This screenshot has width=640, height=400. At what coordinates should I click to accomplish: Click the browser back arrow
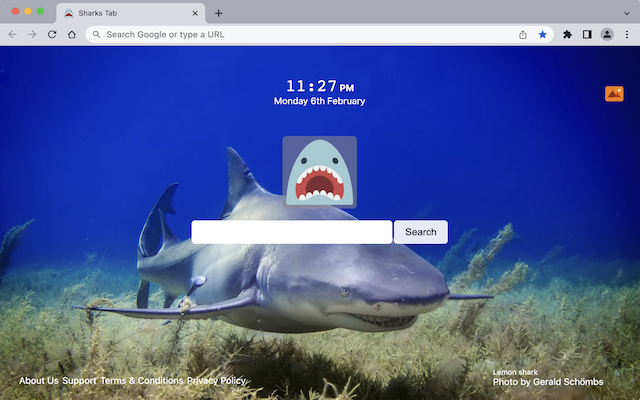12,35
